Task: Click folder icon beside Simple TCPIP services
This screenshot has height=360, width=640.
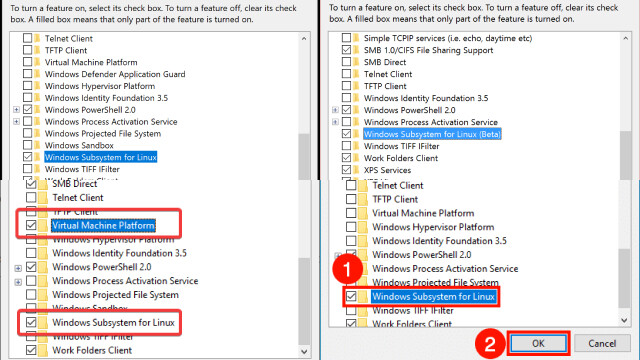Action: tap(356, 38)
